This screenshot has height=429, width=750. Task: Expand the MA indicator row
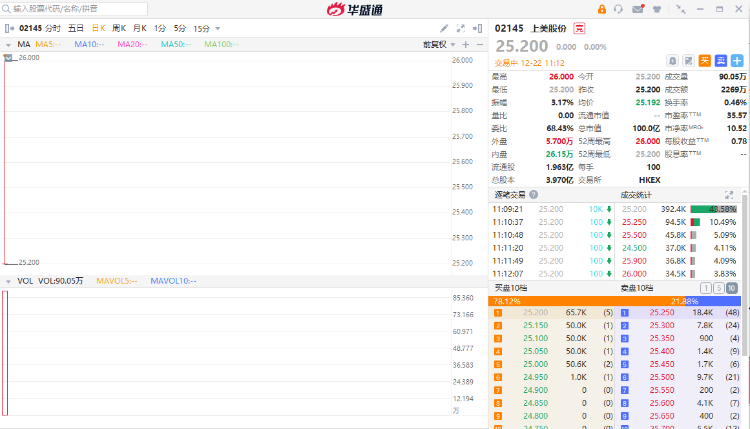point(9,45)
